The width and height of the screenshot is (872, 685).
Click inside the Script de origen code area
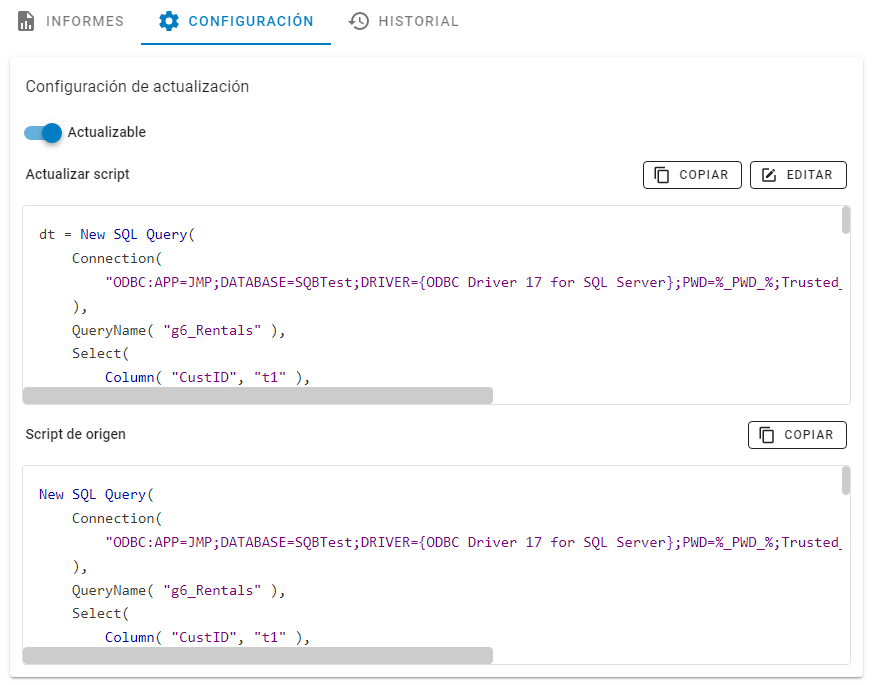(x=400, y=590)
